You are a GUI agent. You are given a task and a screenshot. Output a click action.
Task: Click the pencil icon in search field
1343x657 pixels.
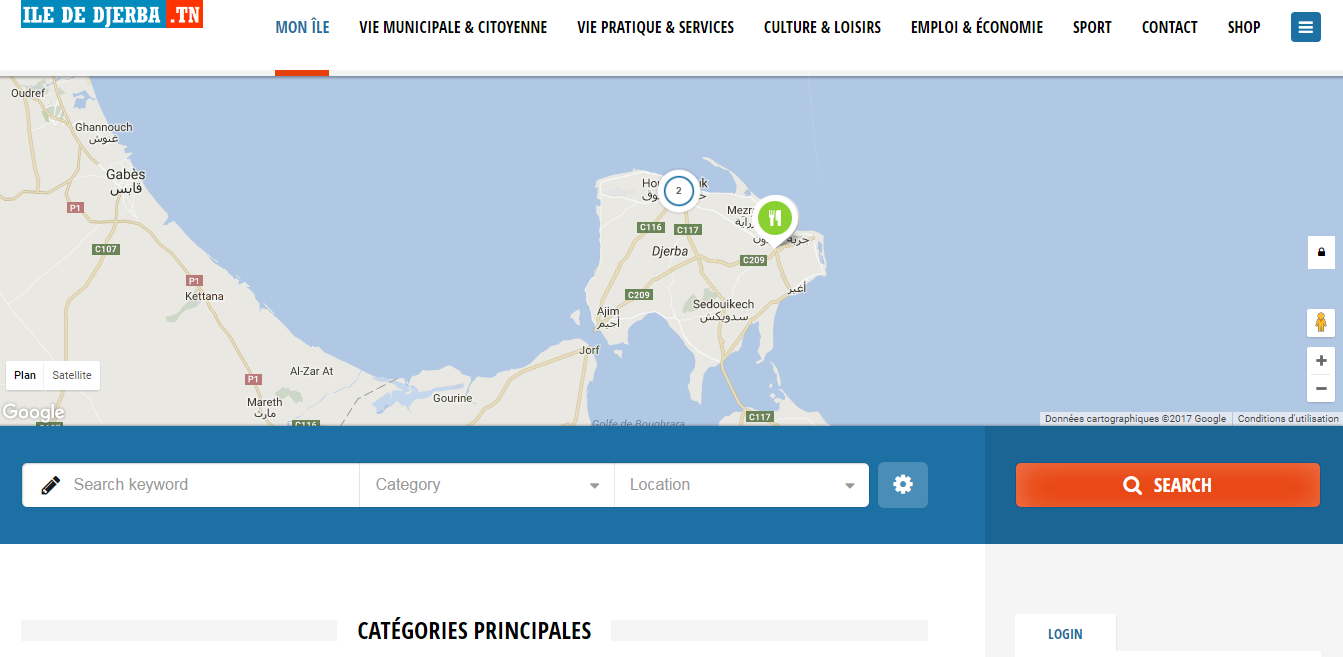50,485
